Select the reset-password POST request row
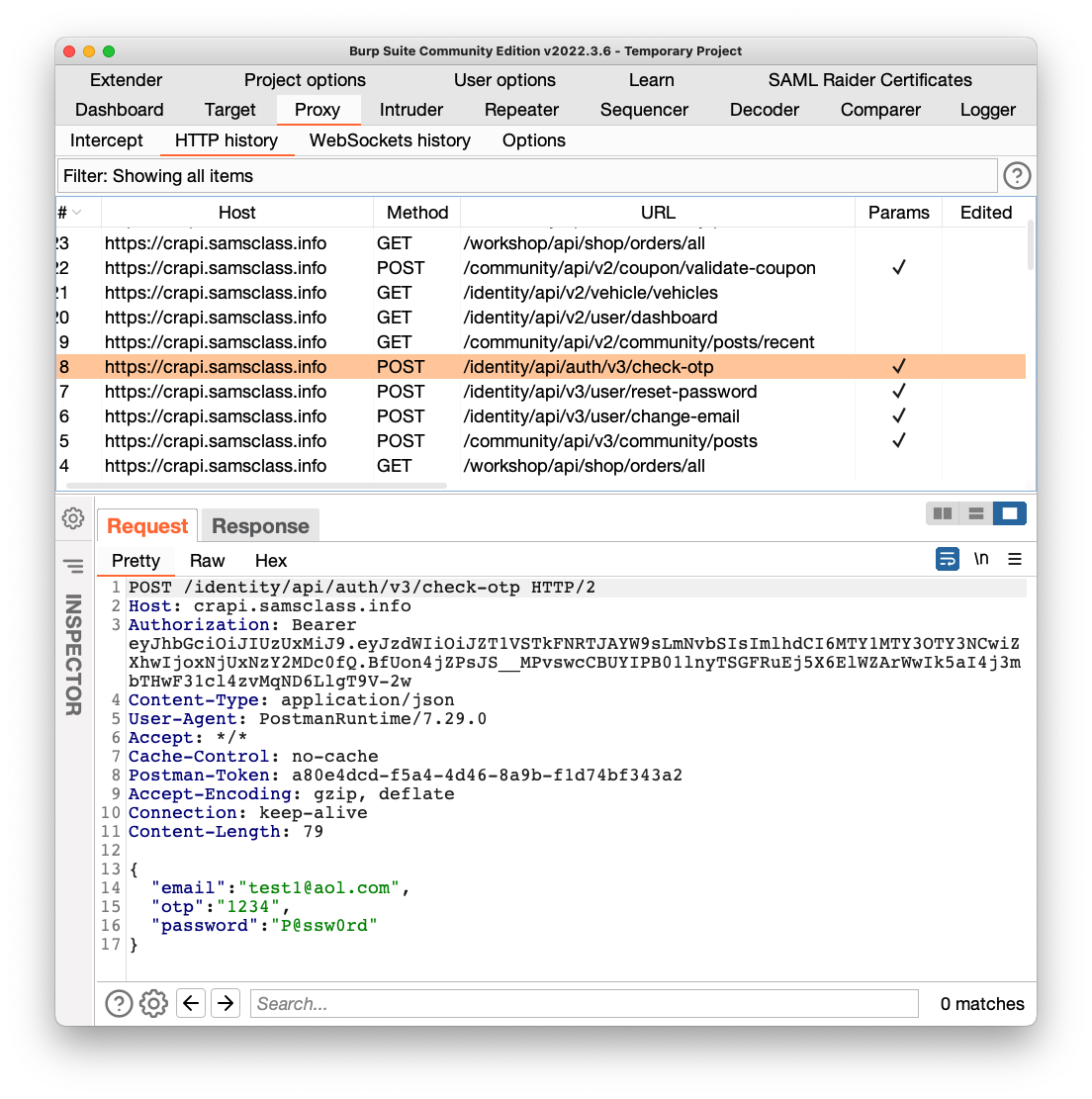 coord(541,392)
